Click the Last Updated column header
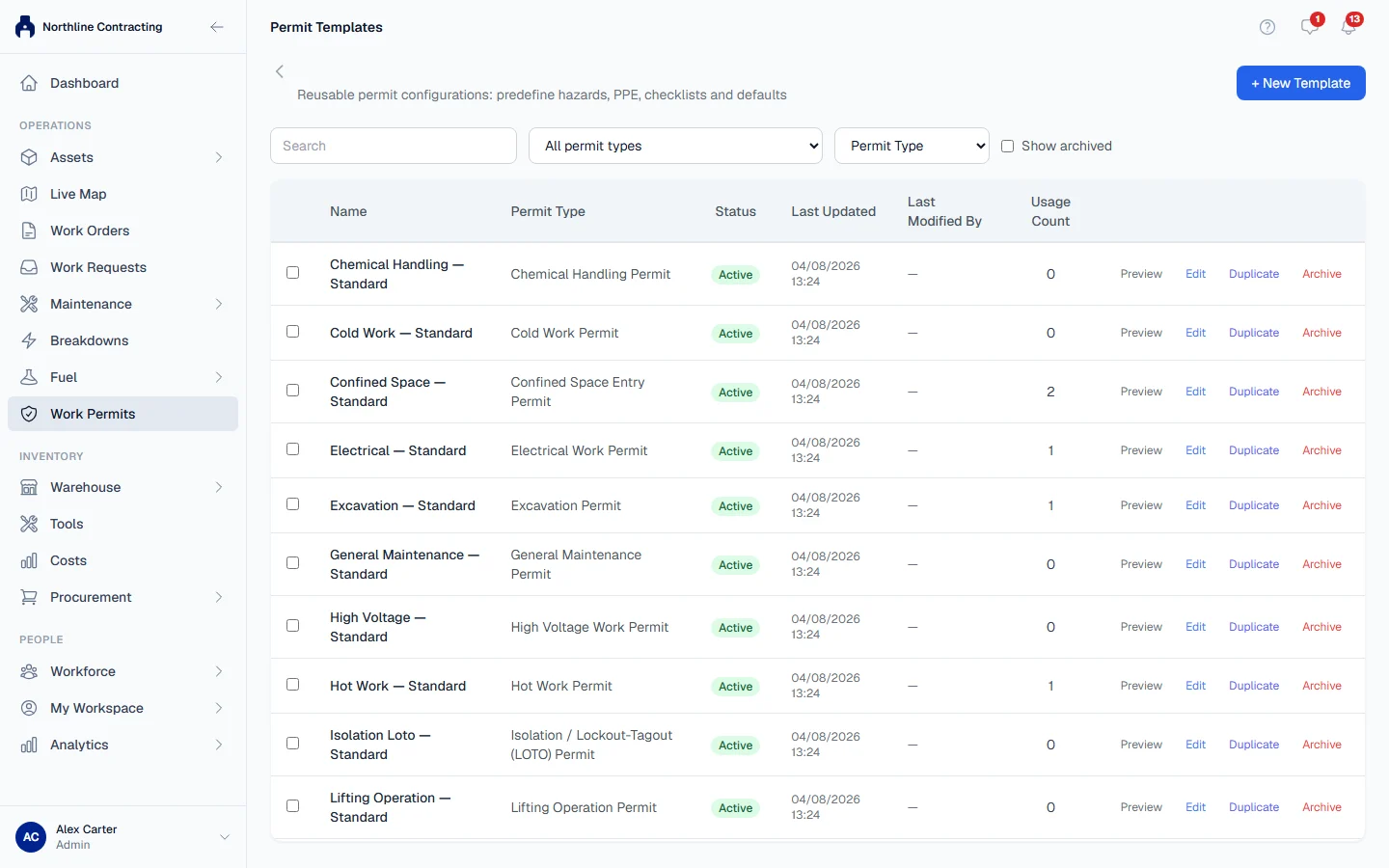This screenshot has height=868, width=1389. (833, 211)
